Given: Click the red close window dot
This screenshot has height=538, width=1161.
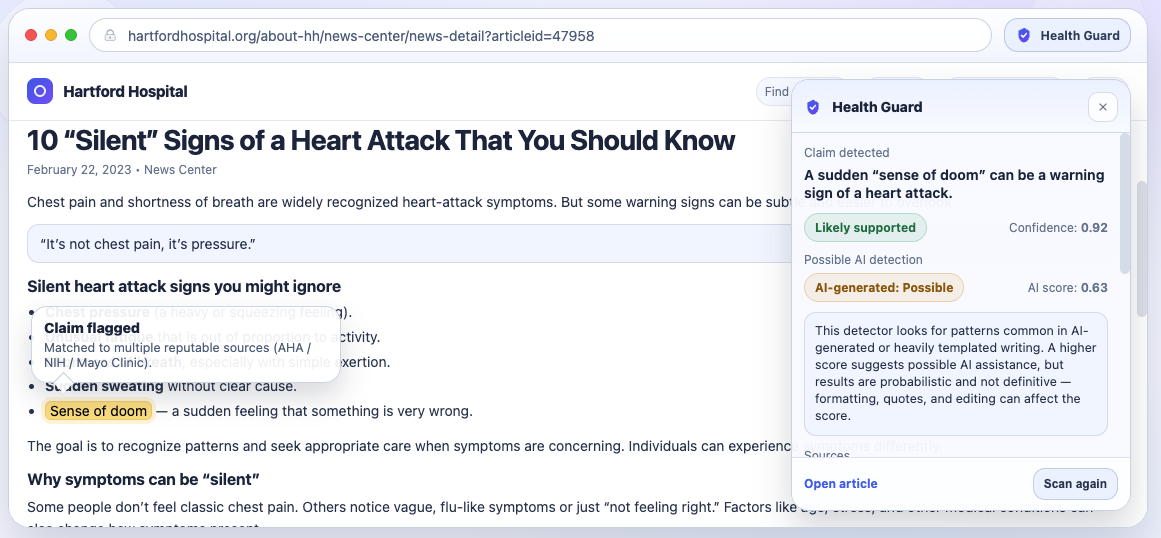Looking at the screenshot, I should coord(31,35).
